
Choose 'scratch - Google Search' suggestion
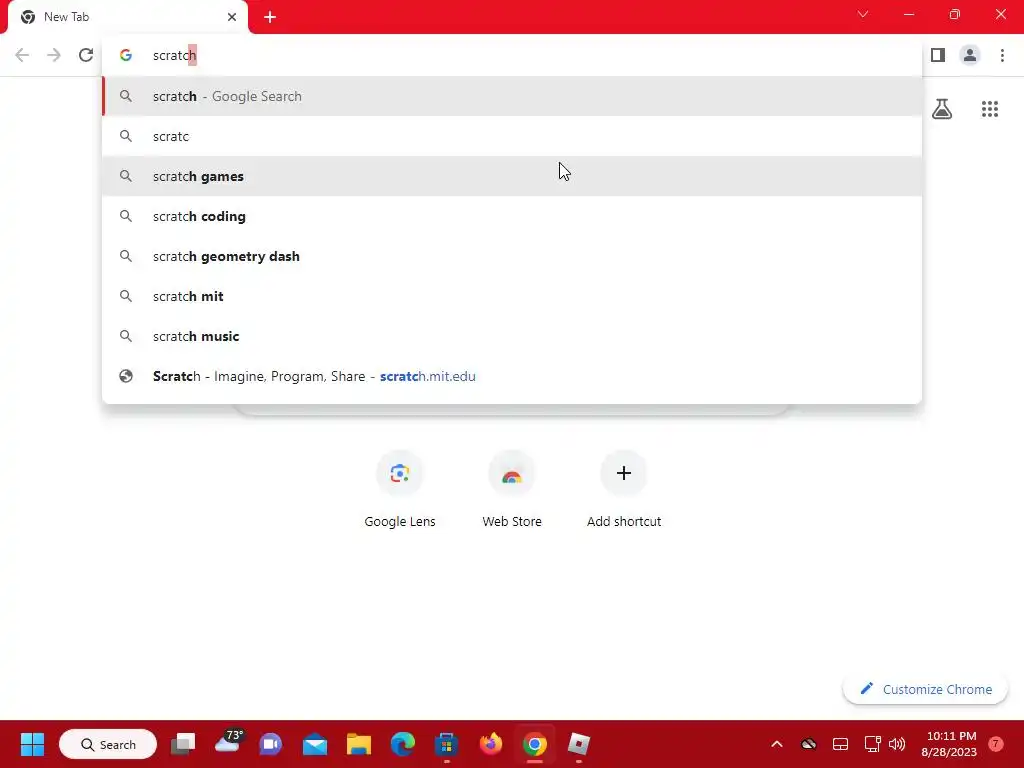(512, 96)
